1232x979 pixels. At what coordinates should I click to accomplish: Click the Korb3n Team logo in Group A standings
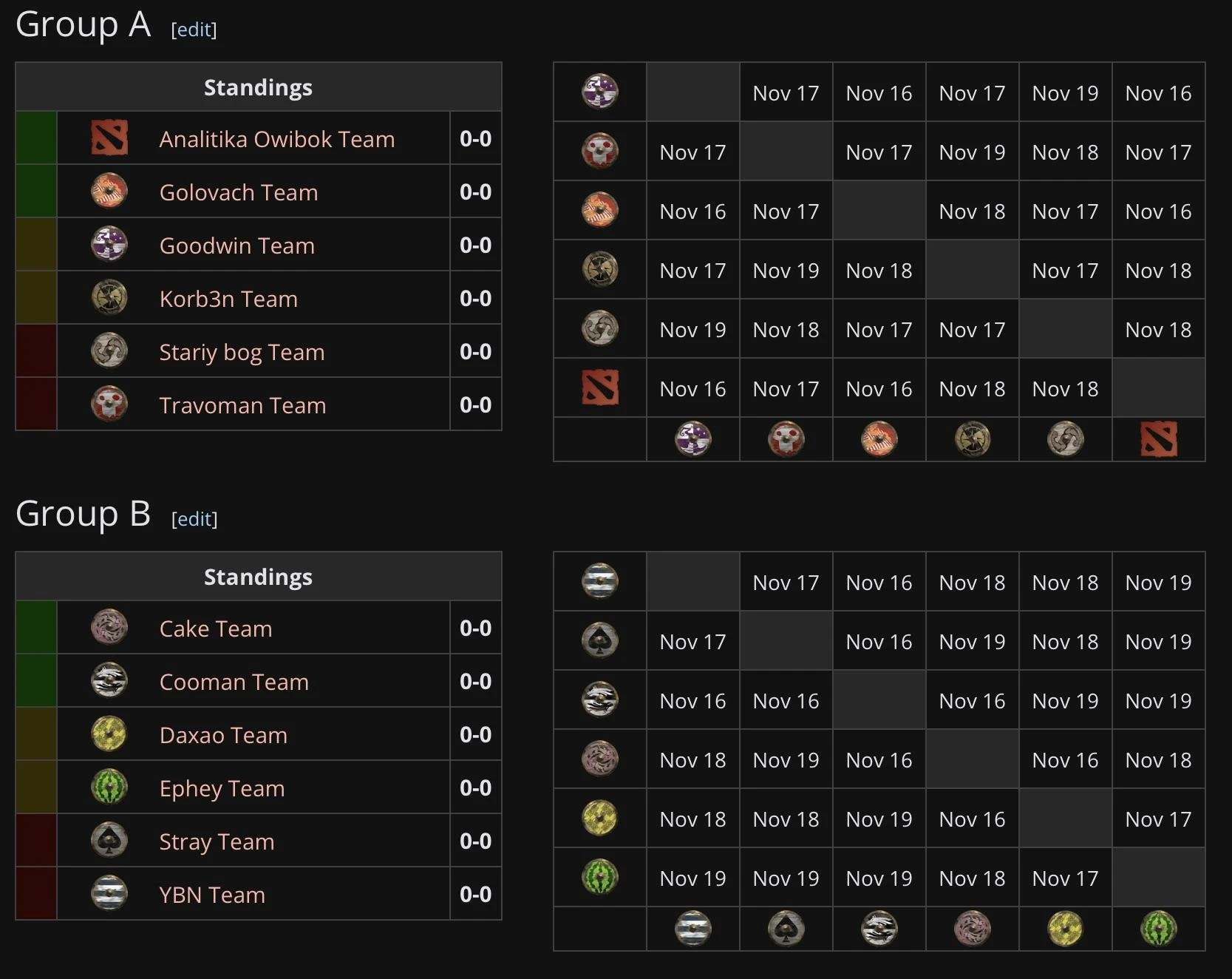(x=109, y=298)
